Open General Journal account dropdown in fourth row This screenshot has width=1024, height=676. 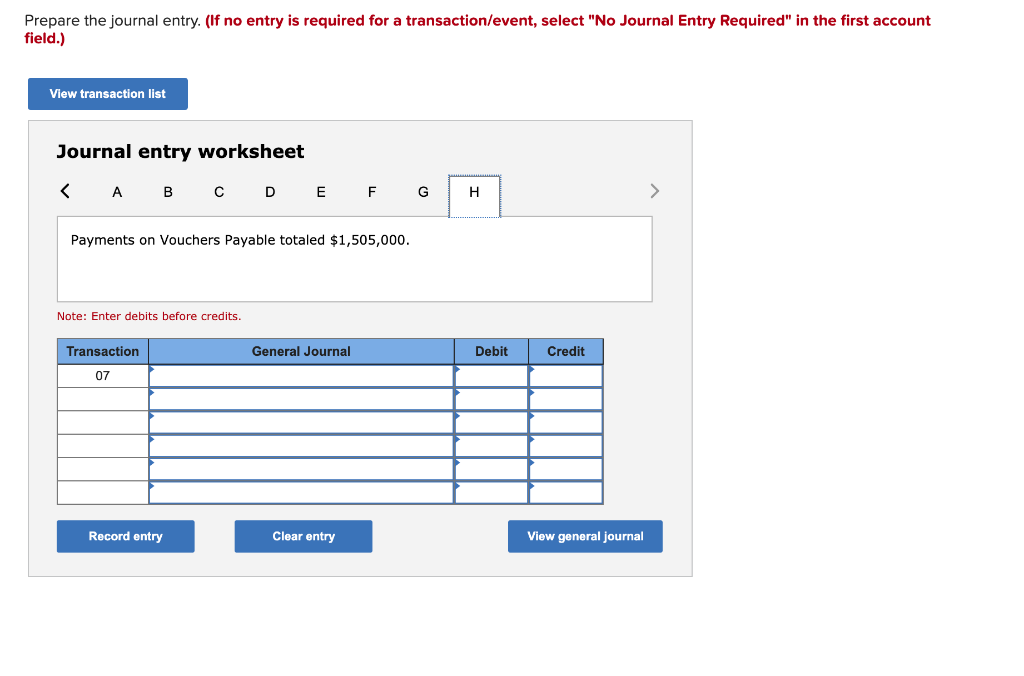pos(301,446)
